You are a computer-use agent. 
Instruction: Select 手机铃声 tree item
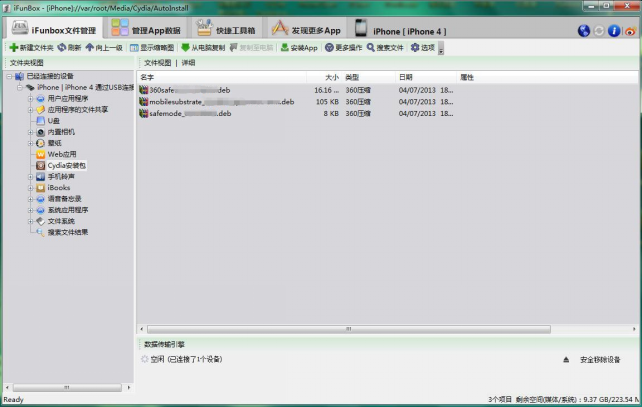[x=61, y=176]
